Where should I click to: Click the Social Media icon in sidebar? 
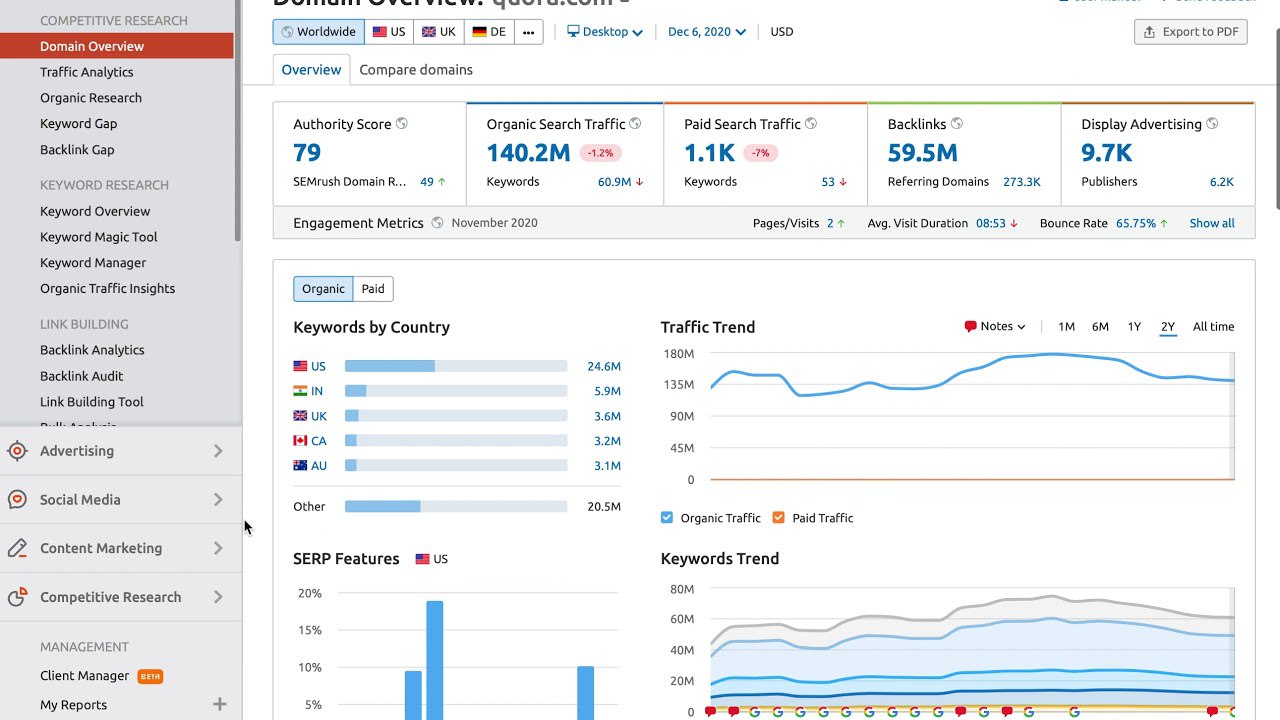17,500
